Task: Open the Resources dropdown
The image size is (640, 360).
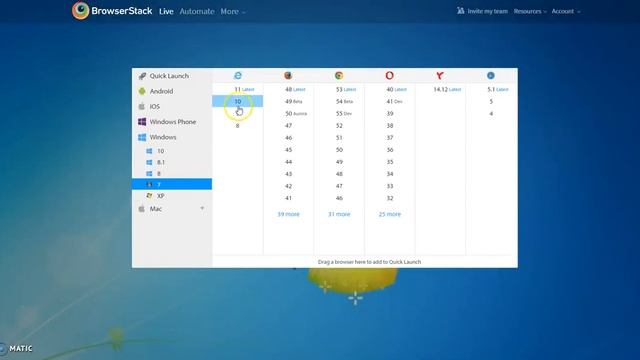Action: click(x=530, y=11)
